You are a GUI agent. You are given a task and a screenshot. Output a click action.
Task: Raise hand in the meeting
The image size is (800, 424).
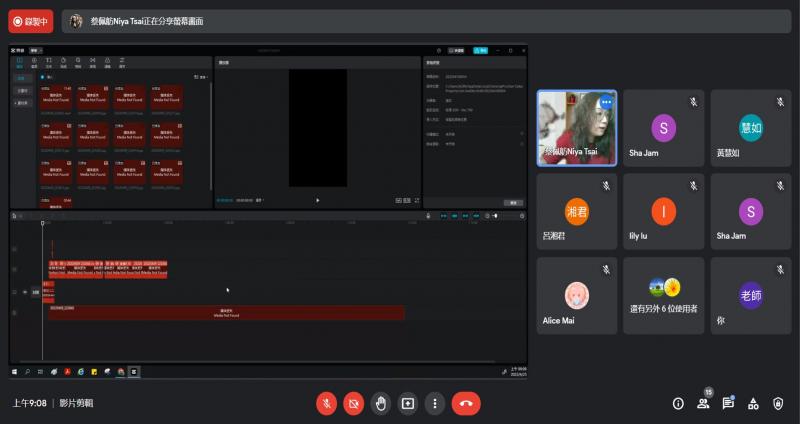click(380, 403)
